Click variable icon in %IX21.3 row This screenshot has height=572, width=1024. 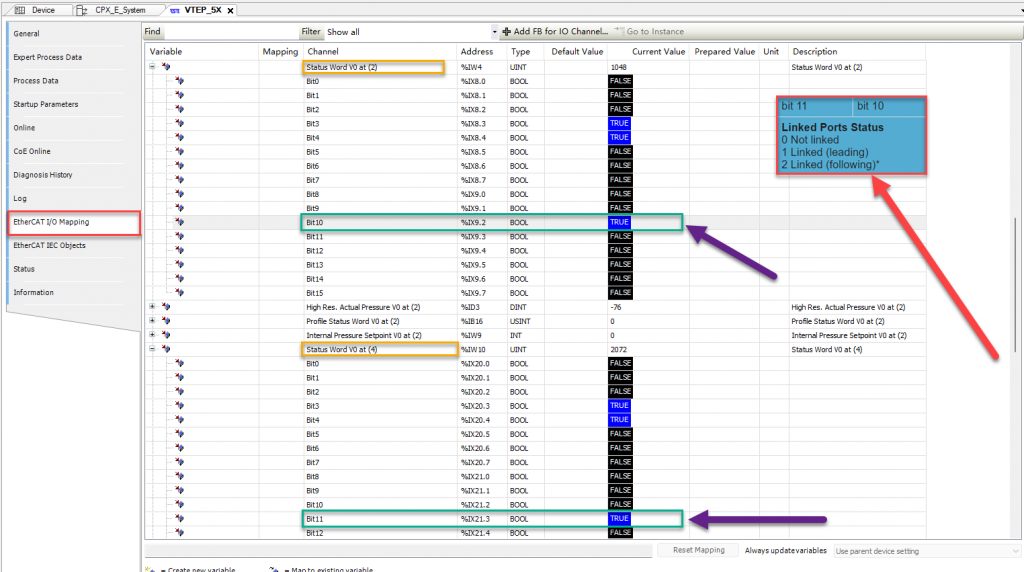(x=180, y=518)
